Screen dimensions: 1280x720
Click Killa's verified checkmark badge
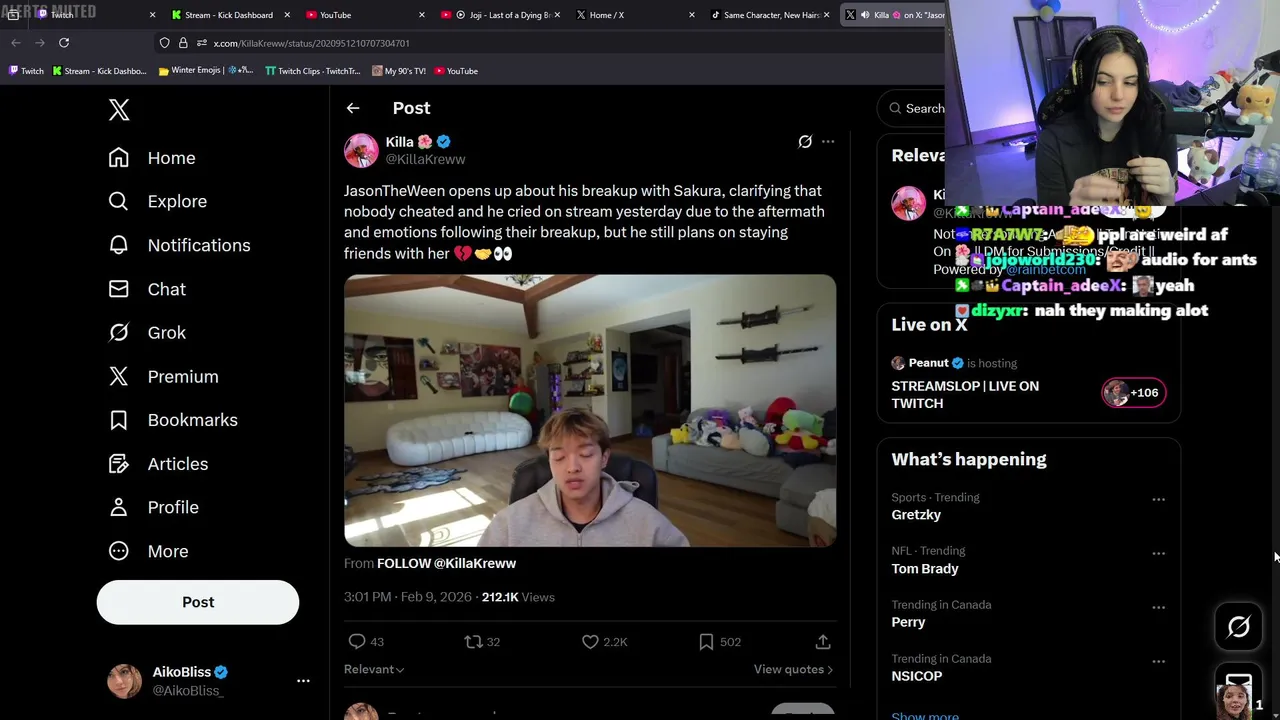click(444, 142)
